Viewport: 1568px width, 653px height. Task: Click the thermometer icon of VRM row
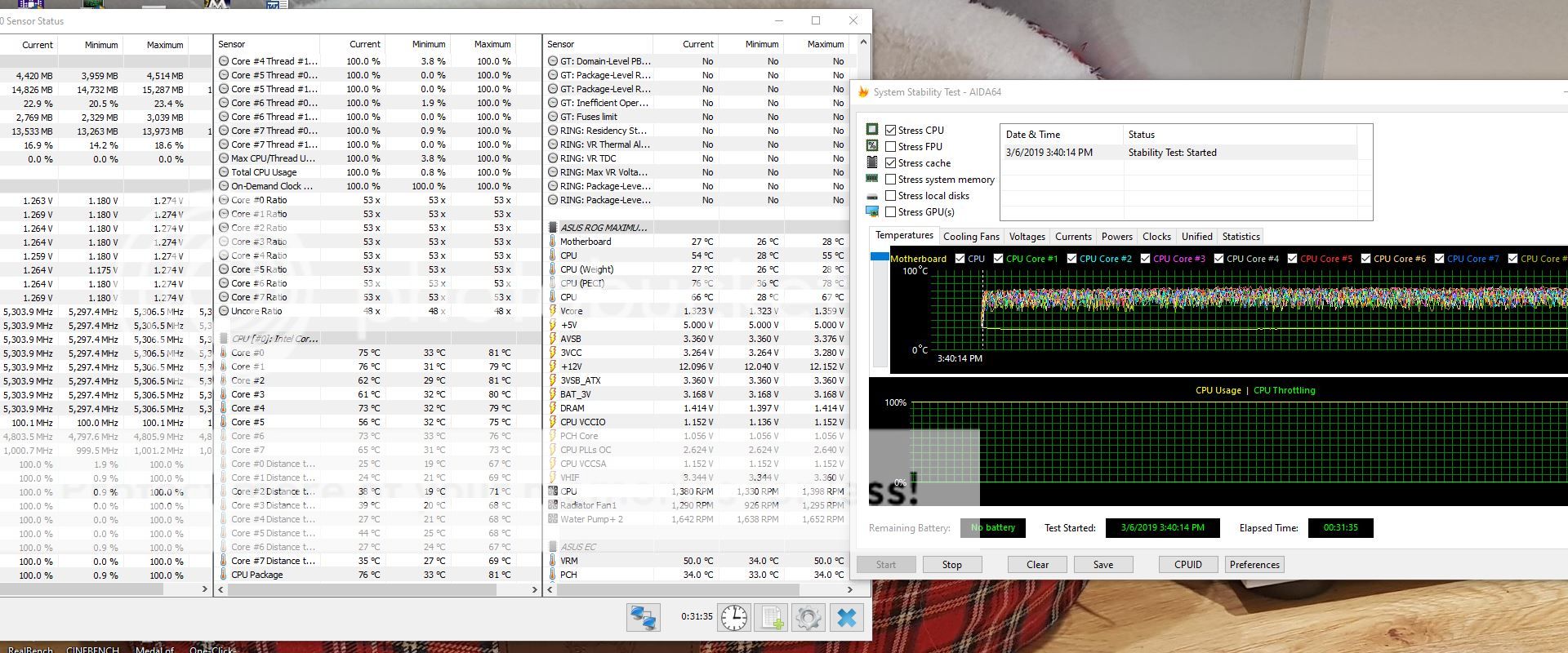[x=553, y=561]
